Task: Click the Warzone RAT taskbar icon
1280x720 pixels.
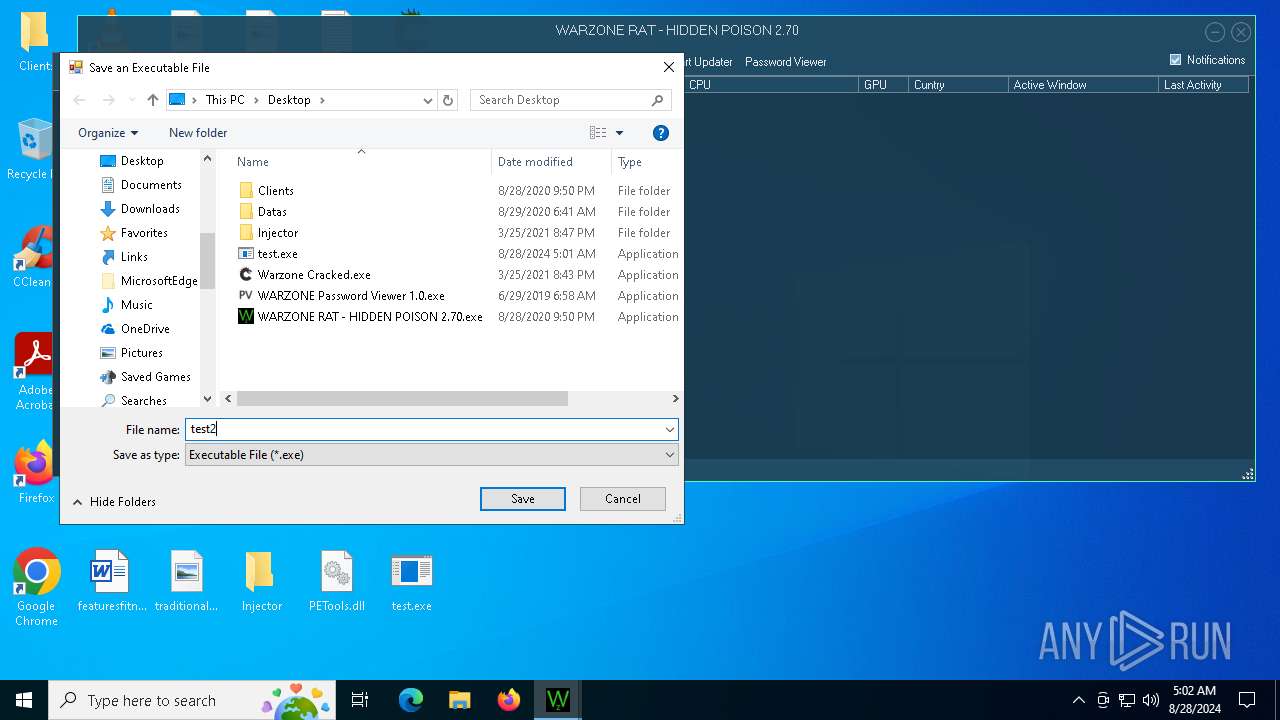Action: click(558, 700)
